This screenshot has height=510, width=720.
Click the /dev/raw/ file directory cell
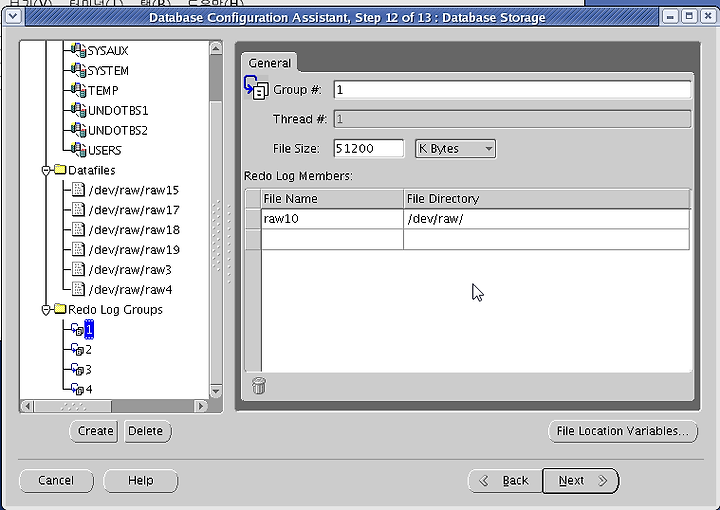[546, 219]
